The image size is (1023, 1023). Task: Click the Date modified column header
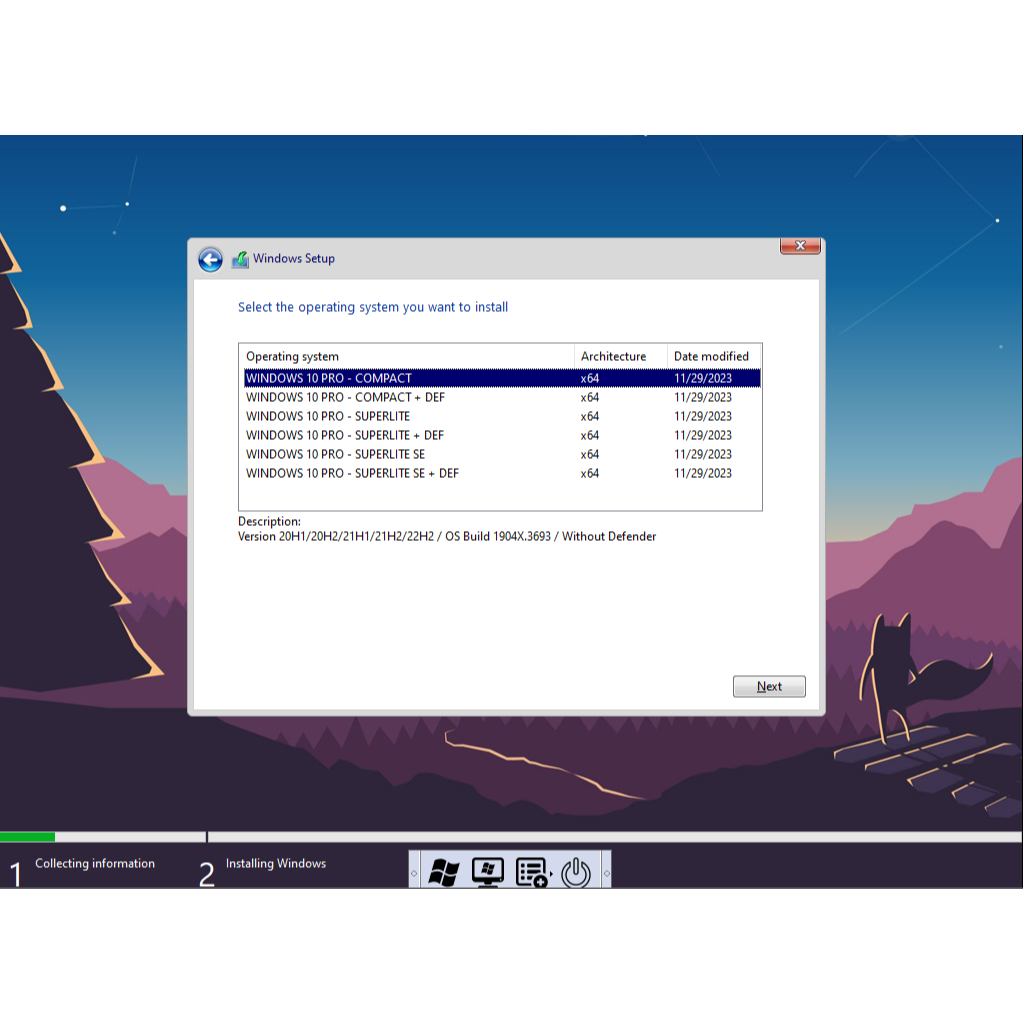[x=714, y=356]
